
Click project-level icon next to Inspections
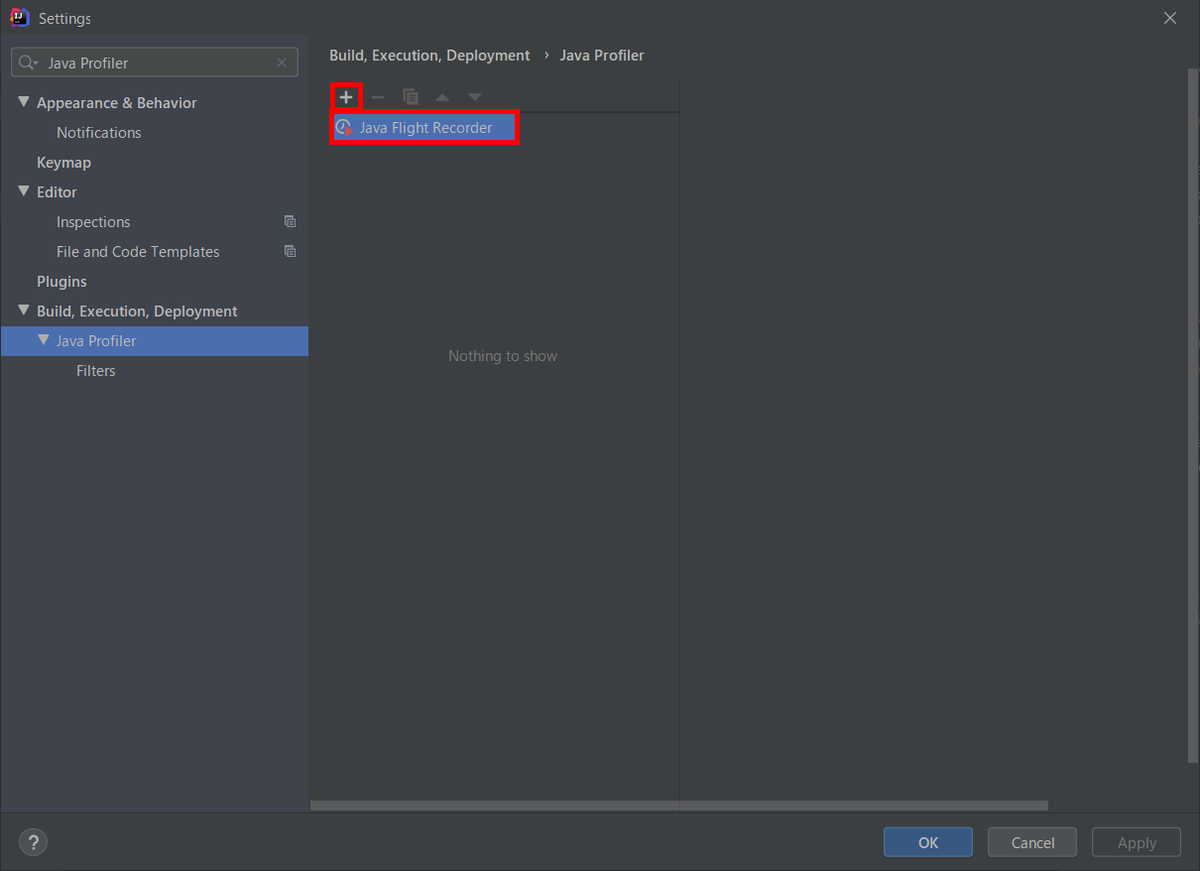click(290, 222)
